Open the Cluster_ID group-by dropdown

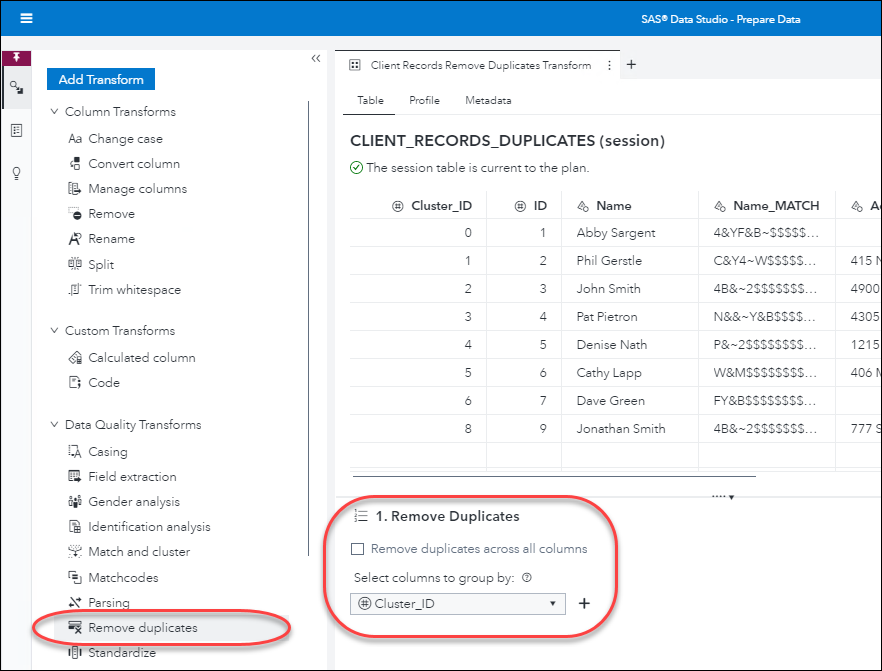click(x=458, y=604)
